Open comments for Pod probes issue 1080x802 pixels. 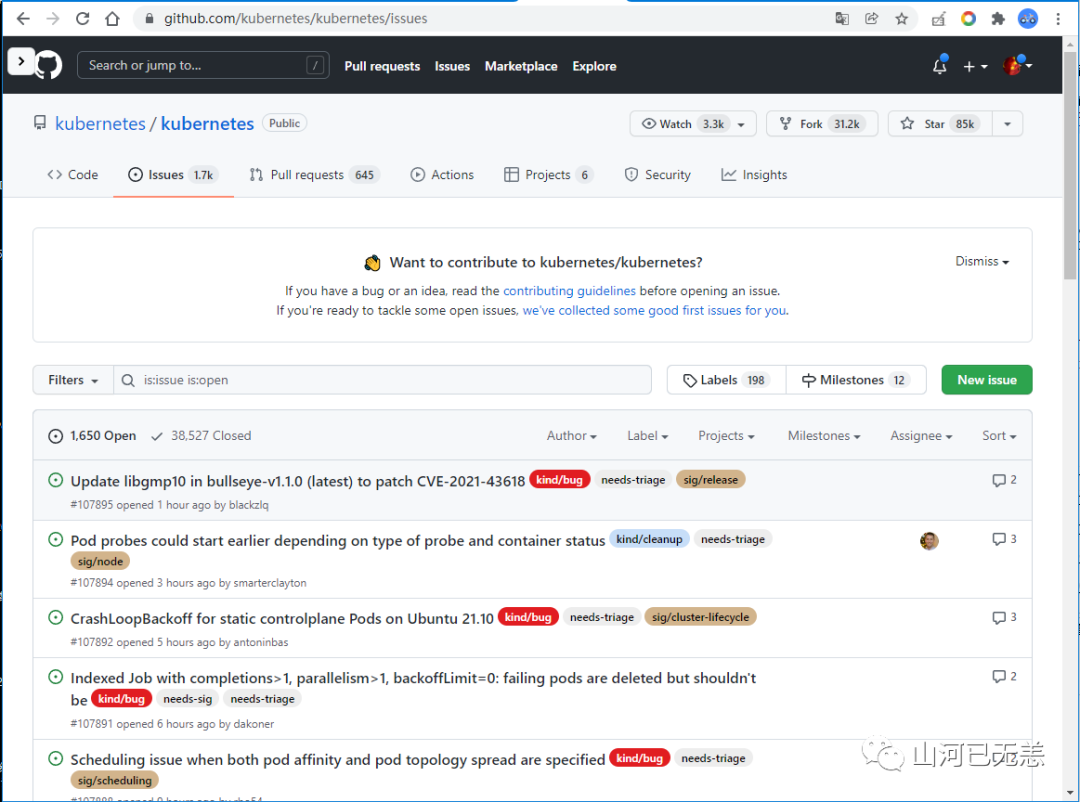(1004, 539)
